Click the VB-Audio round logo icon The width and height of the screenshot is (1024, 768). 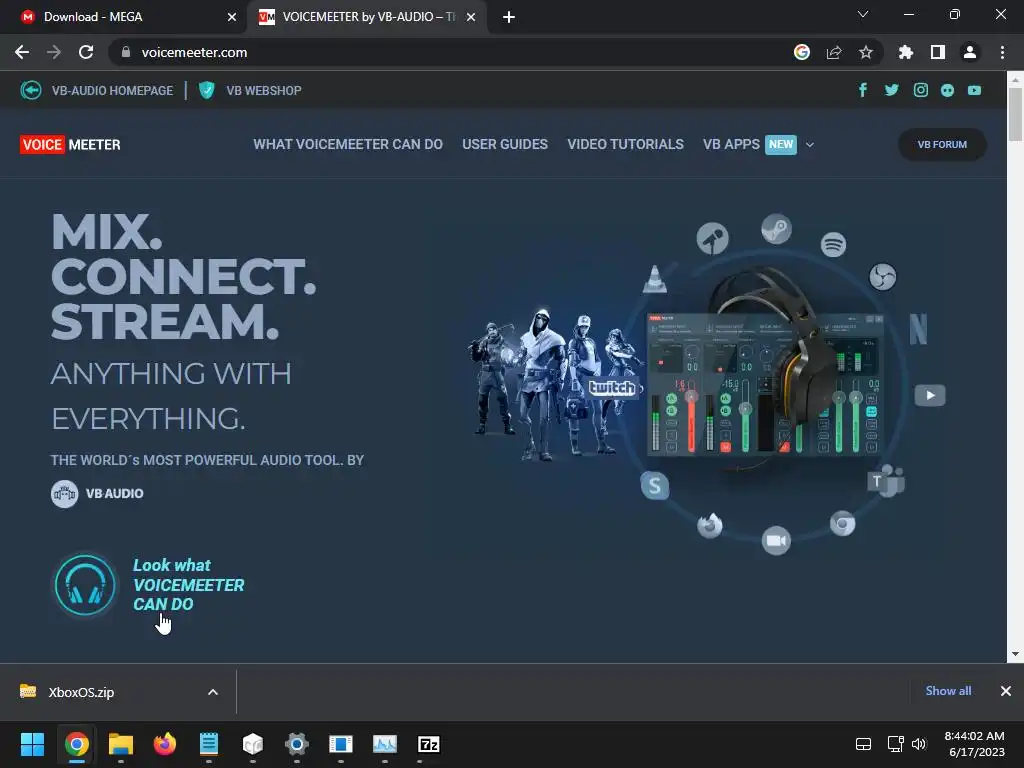click(x=64, y=494)
